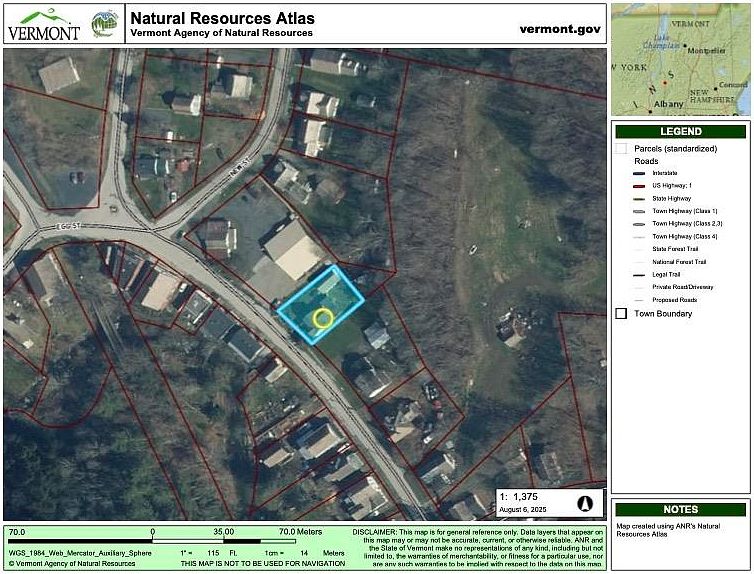Toggle the Parcels (standardized) box
Viewport: 754px width, 574px height.
[621, 148]
